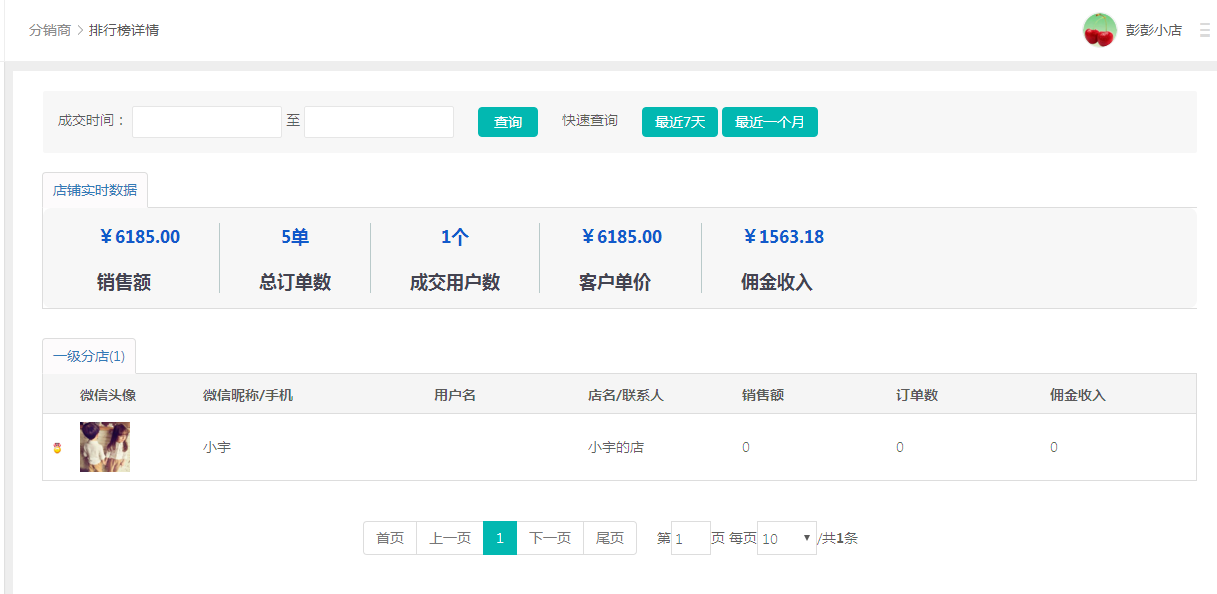Click the end date field after 至

[379, 122]
